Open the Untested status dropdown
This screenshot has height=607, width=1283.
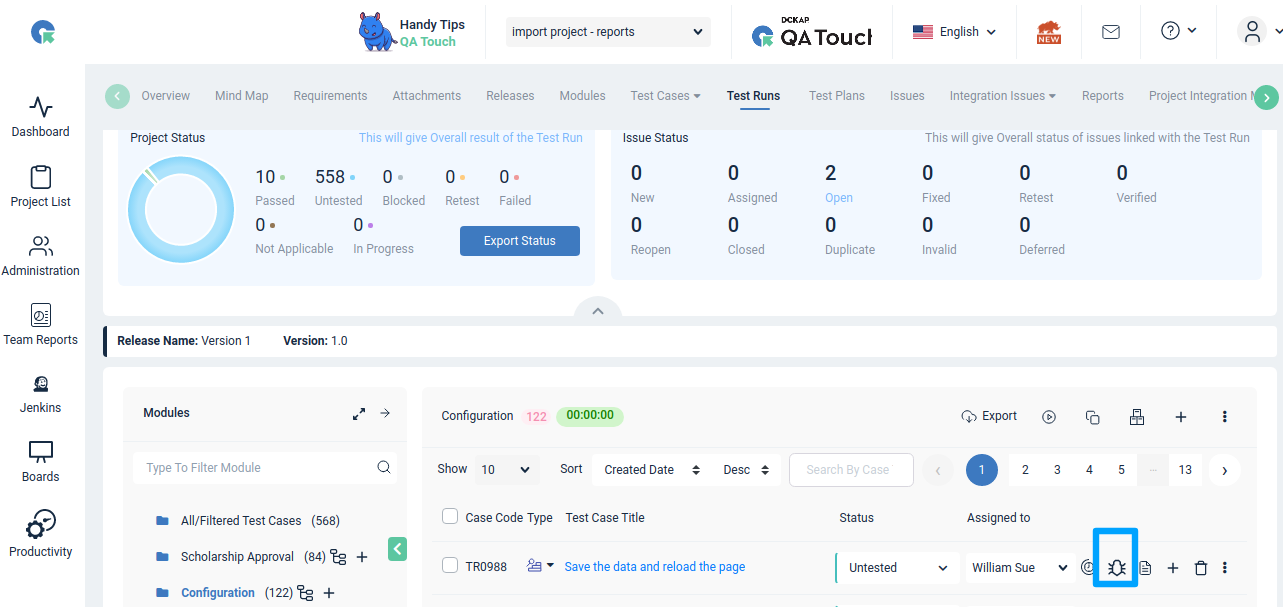896,568
